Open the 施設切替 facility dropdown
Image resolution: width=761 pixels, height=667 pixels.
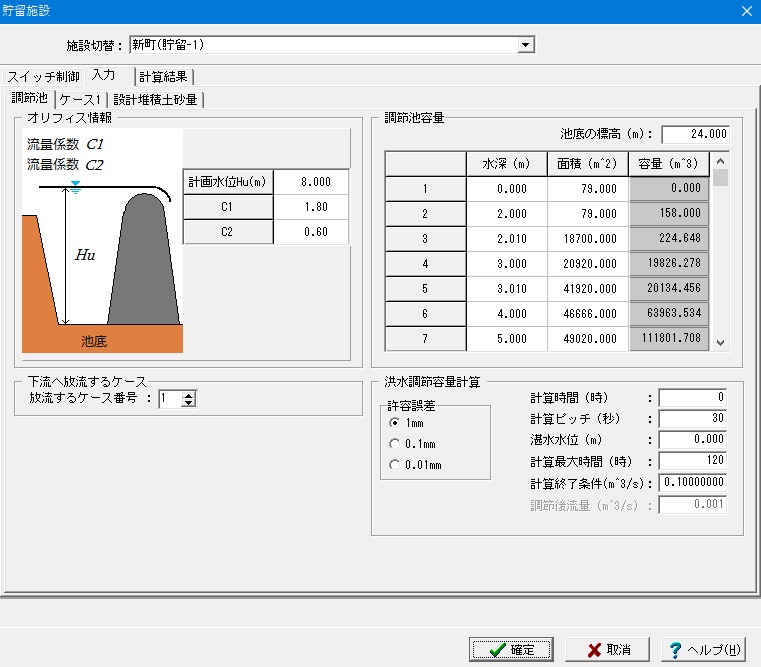click(525, 45)
